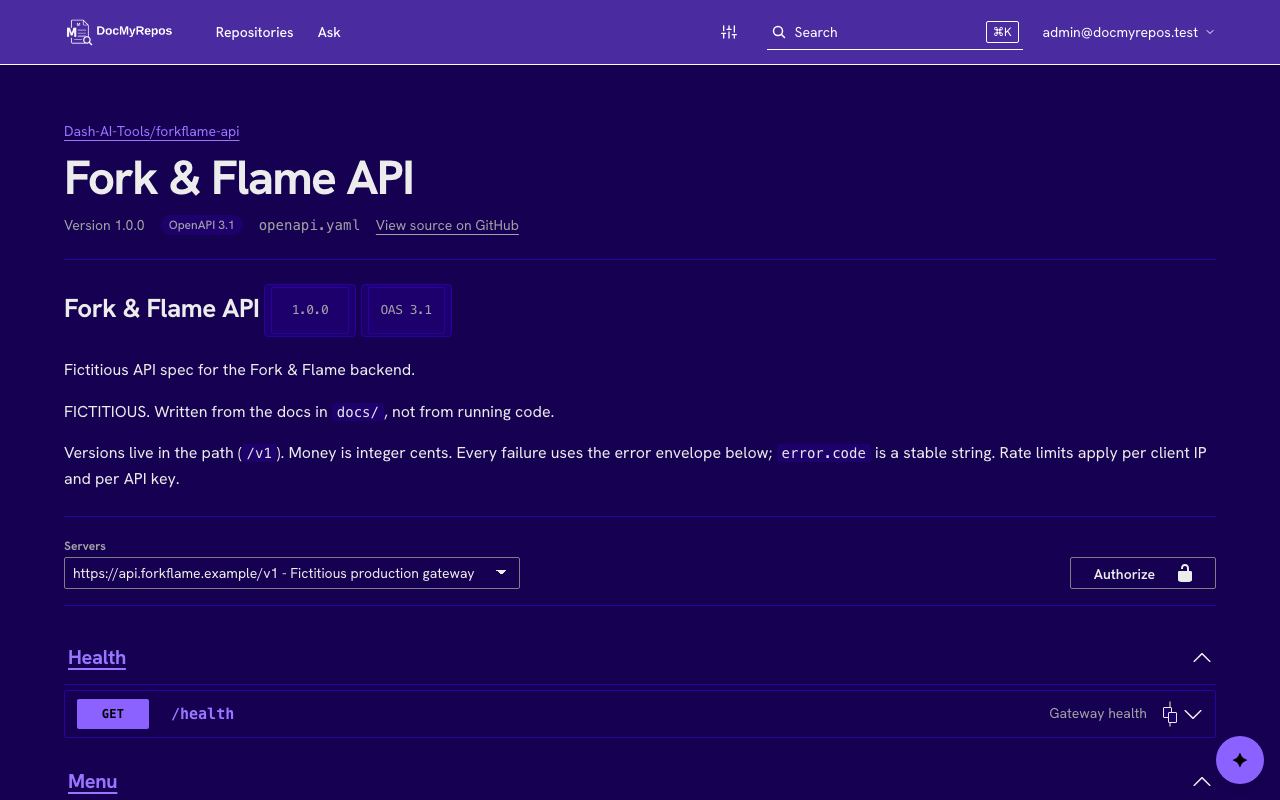This screenshot has width=1280, height=800.
Task: Click the search magnifier icon
Action: tap(779, 32)
